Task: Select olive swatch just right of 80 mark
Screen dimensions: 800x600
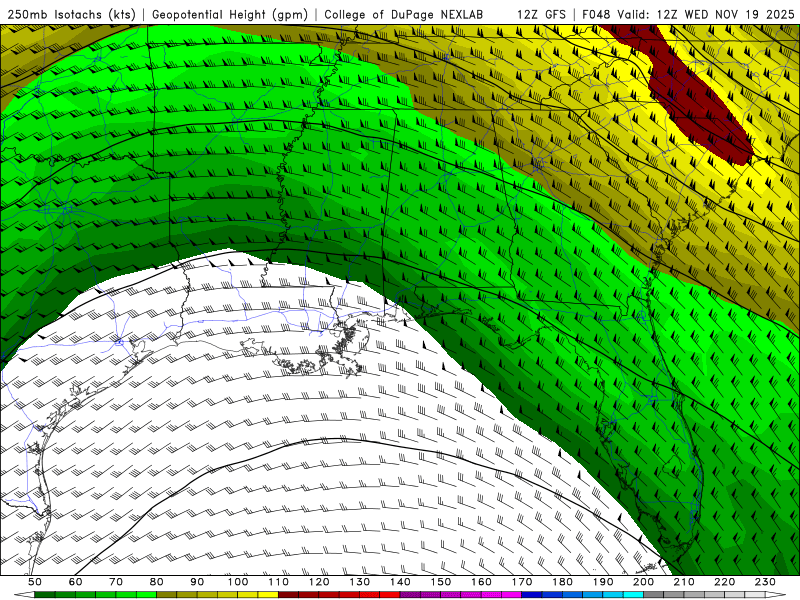Action: [167, 595]
